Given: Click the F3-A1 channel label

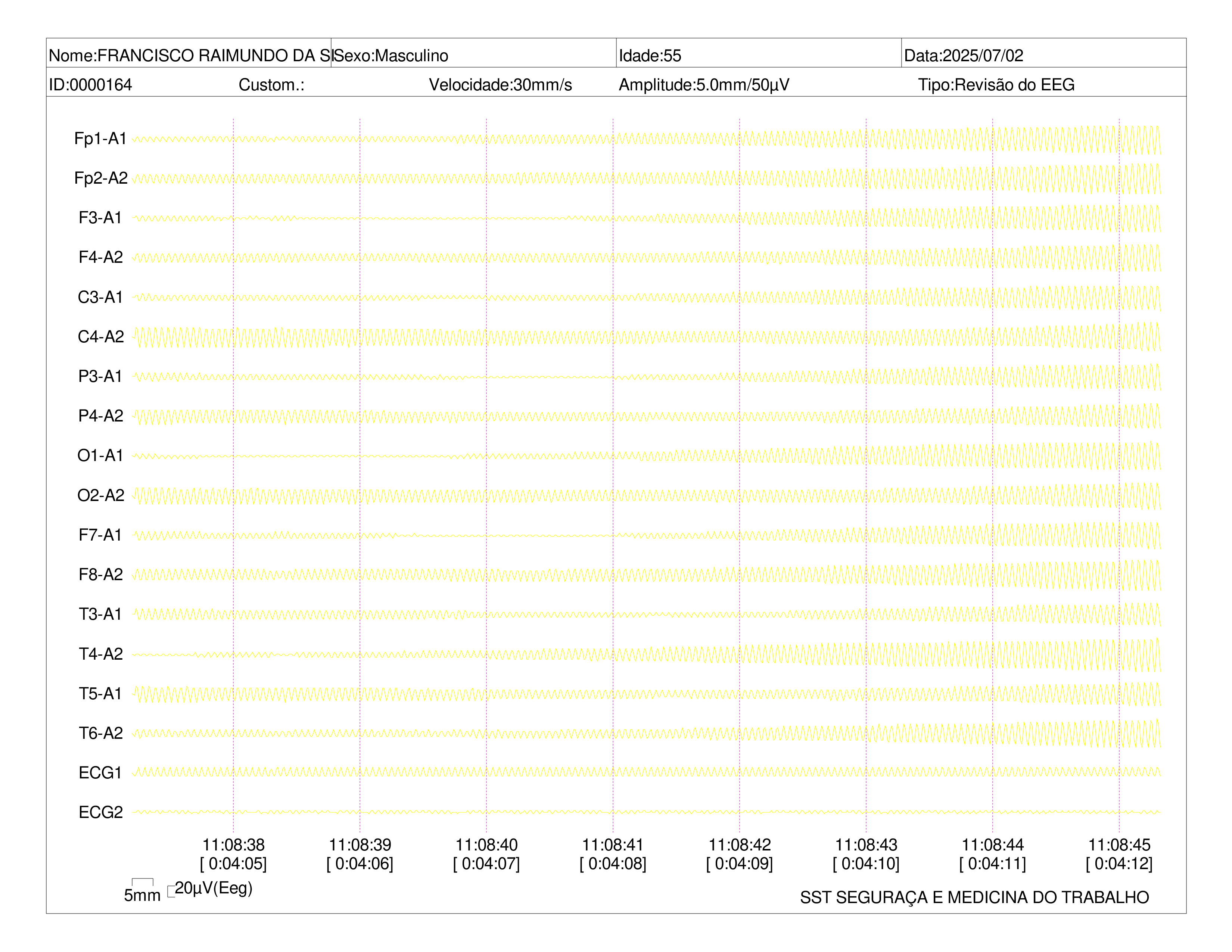Looking at the screenshot, I should coord(100,218).
